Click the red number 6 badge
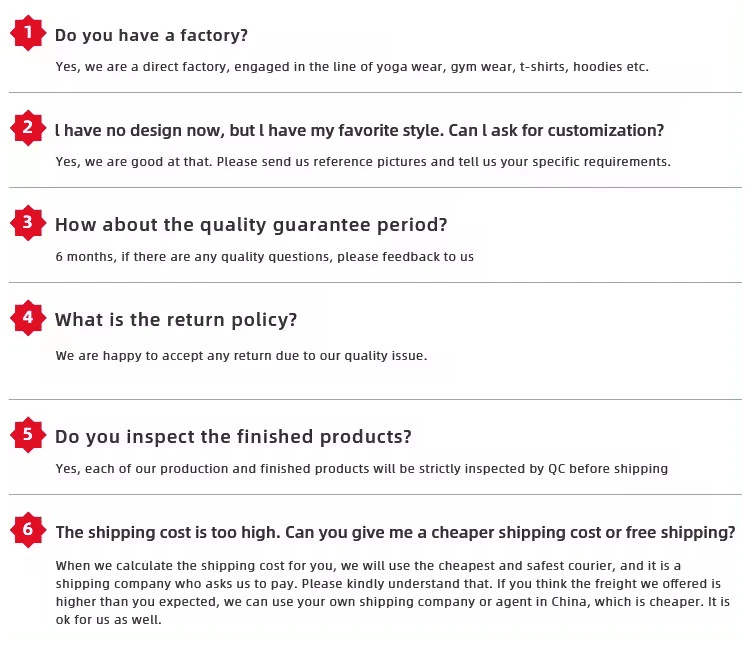Viewport: 750px width, 645px height. [28, 530]
